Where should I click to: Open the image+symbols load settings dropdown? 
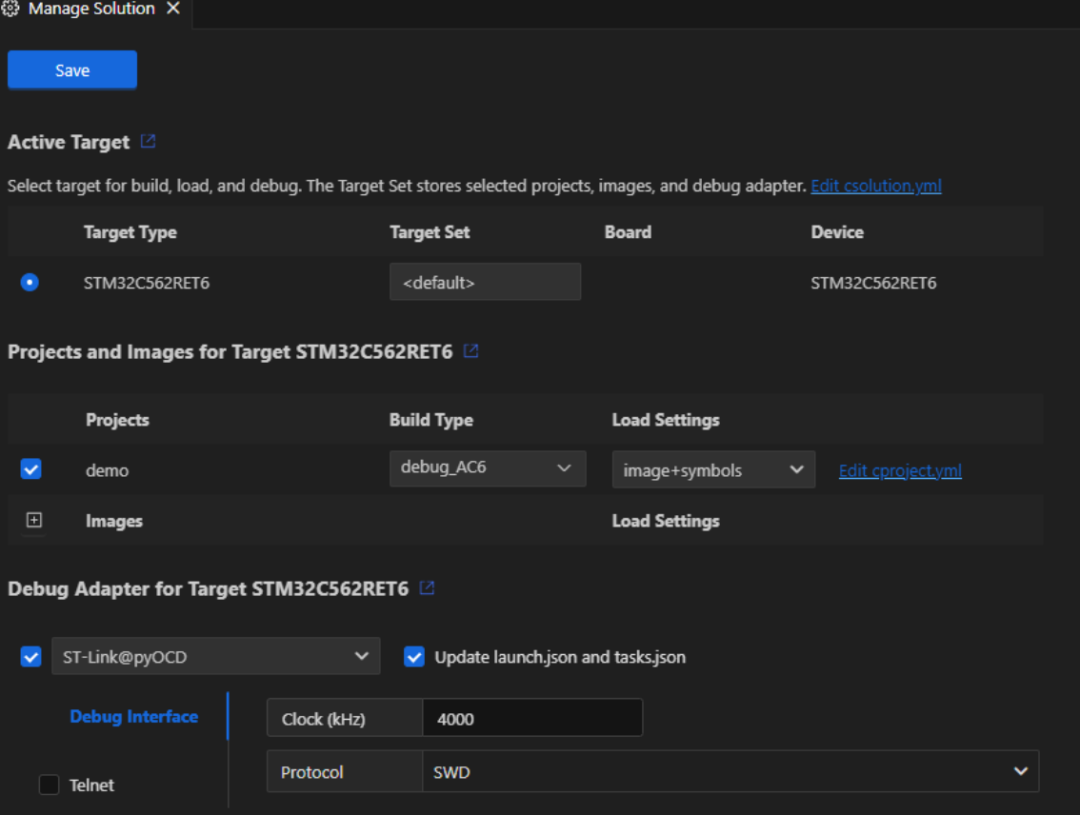point(714,470)
